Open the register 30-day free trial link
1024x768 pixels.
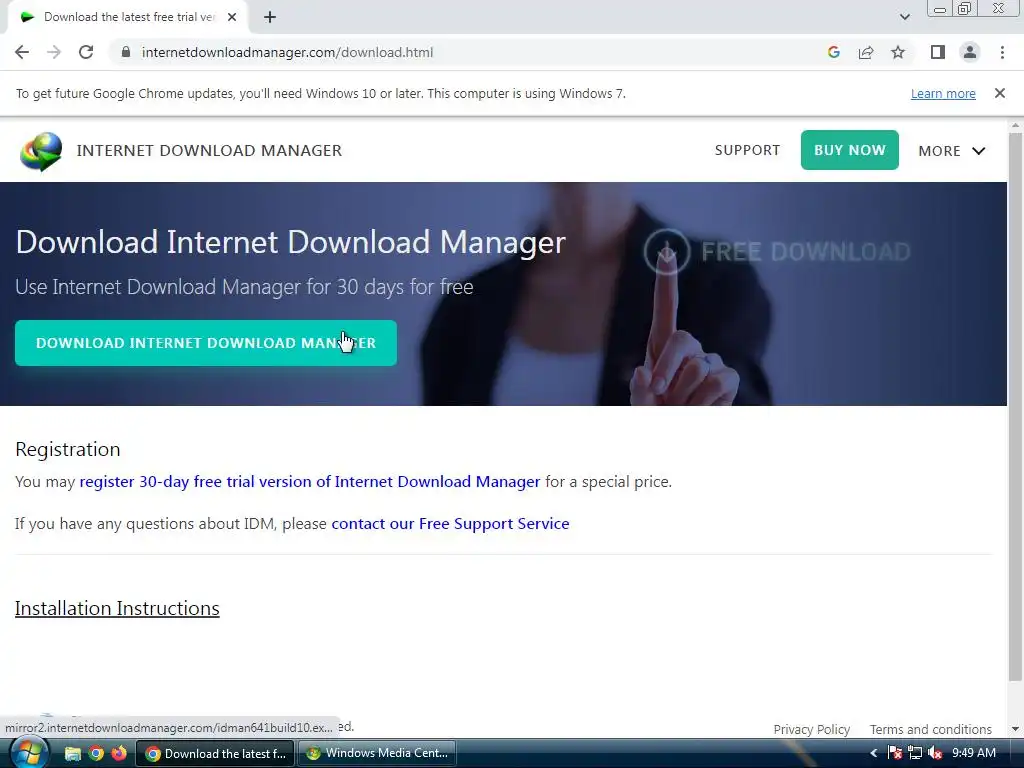click(x=310, y=481)
